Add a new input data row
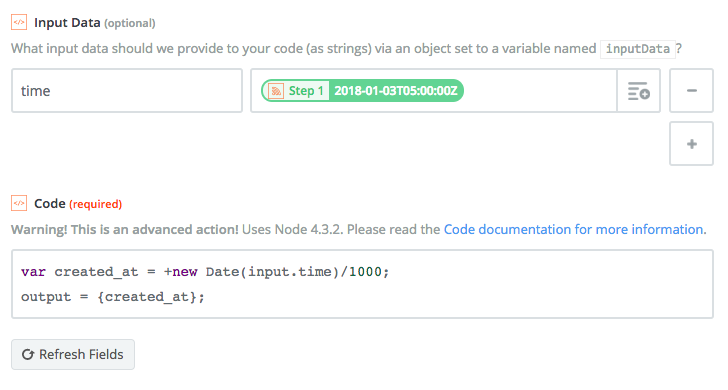The width and height of the screenshot is (728, 390). (x=691, y=144)
